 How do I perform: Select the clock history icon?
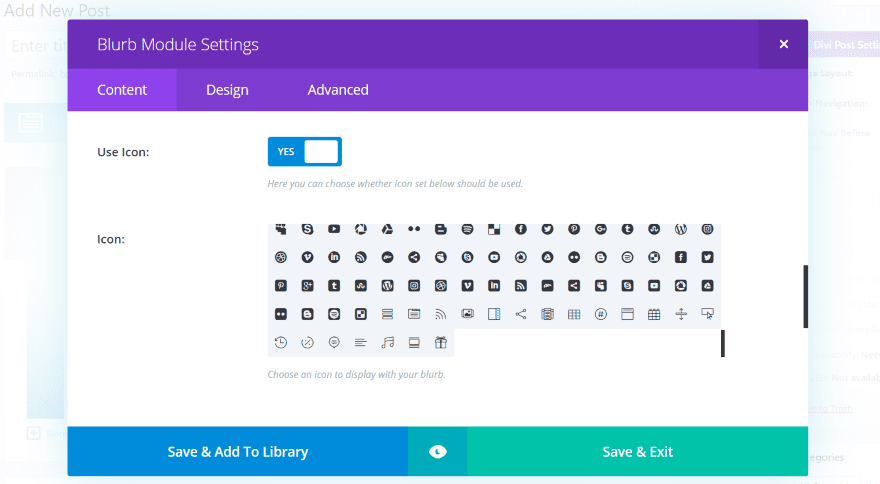(x=281, y=343)
